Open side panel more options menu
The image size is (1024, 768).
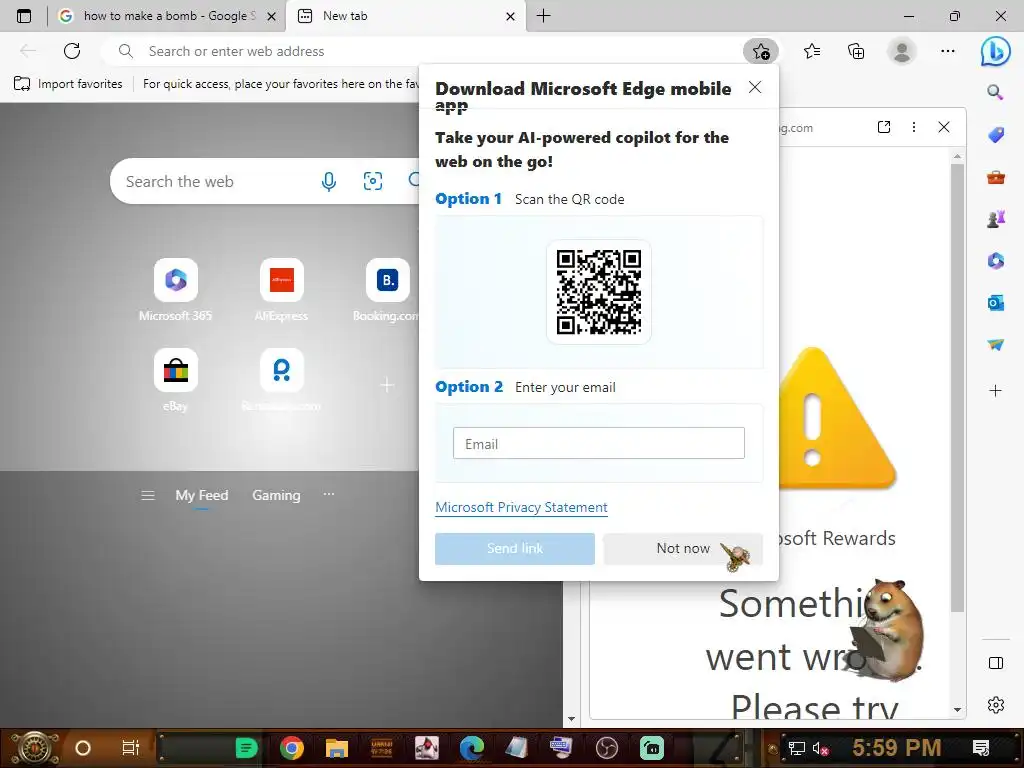coord(914,127)
